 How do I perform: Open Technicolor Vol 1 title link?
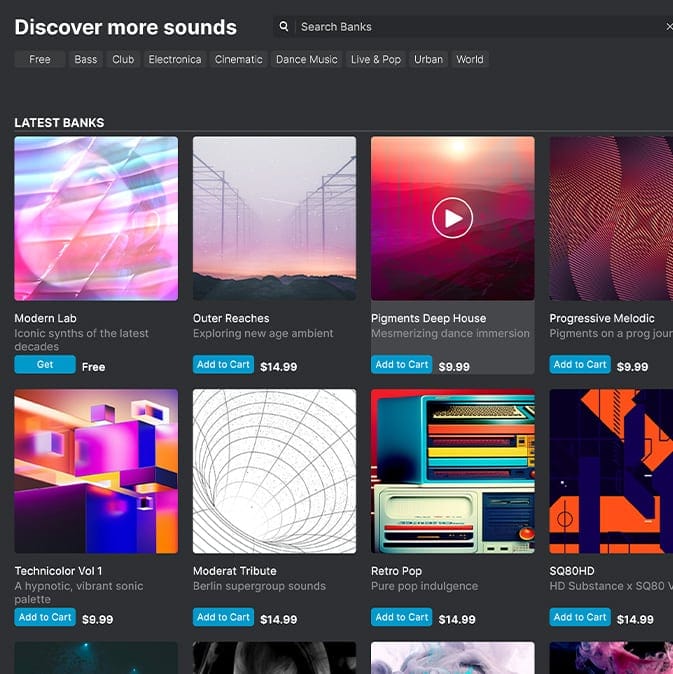[x=58, y=571]
